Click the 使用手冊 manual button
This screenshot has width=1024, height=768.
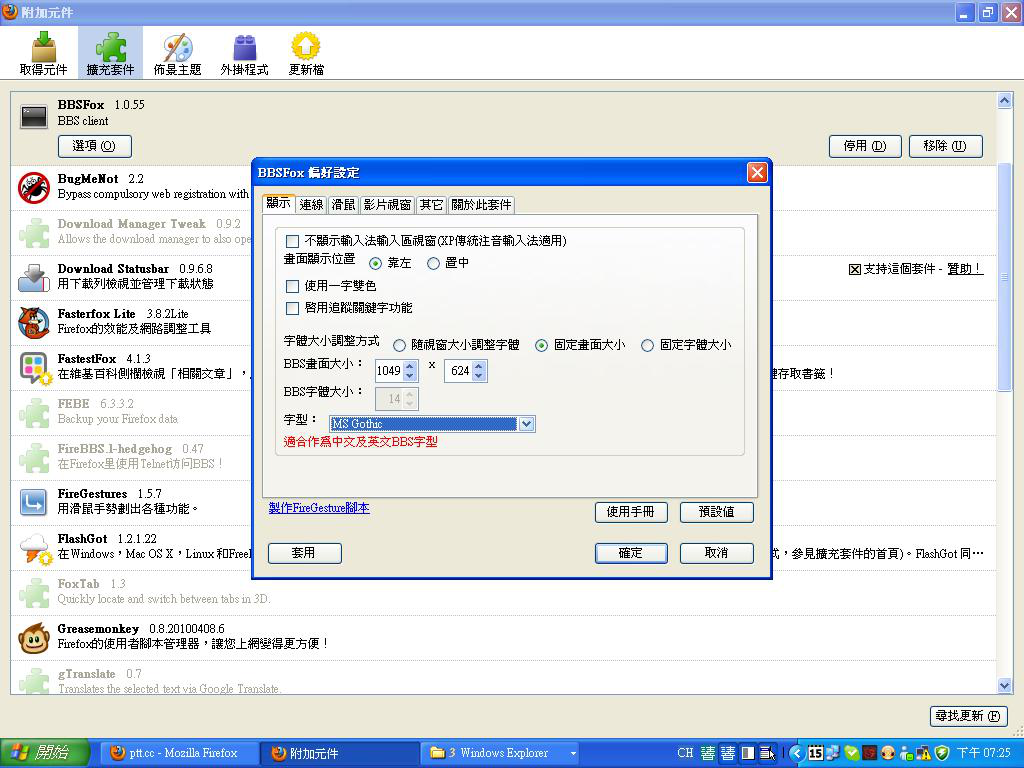click(x=631, y=512)
